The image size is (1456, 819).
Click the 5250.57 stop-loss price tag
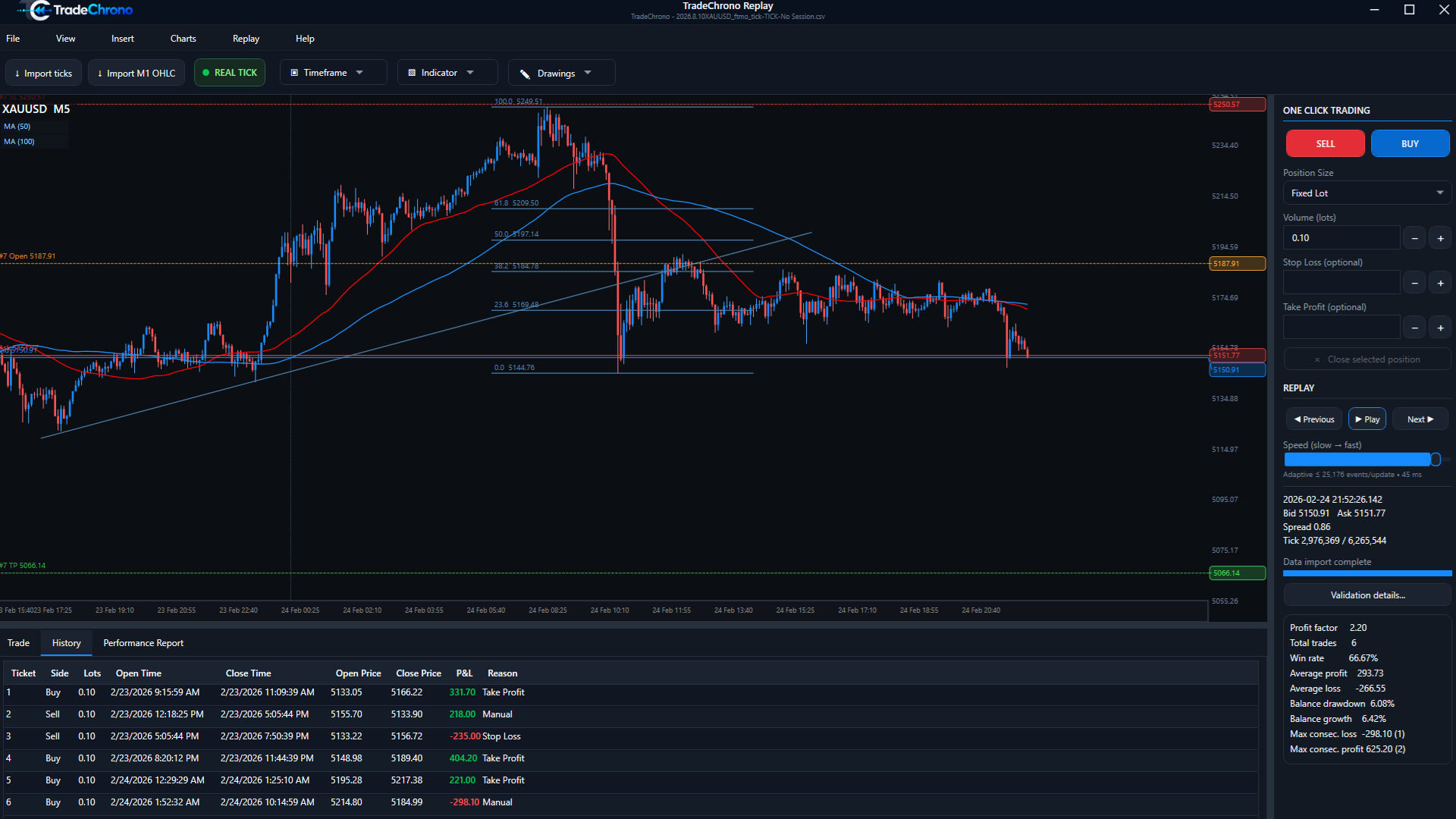[x=1237, y=105]
